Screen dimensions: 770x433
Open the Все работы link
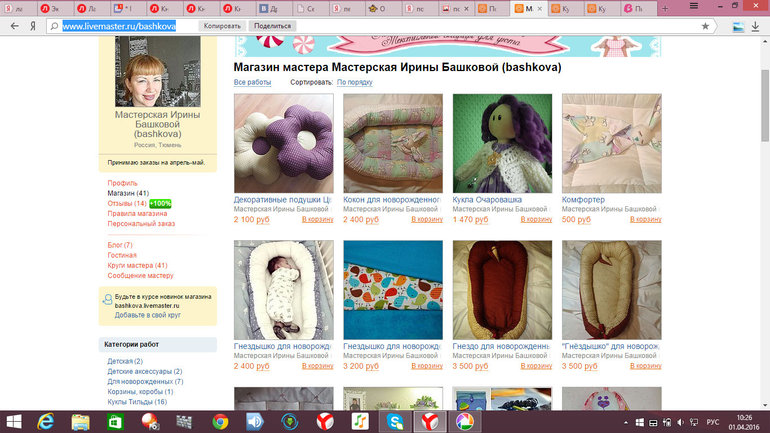point(252,82)
